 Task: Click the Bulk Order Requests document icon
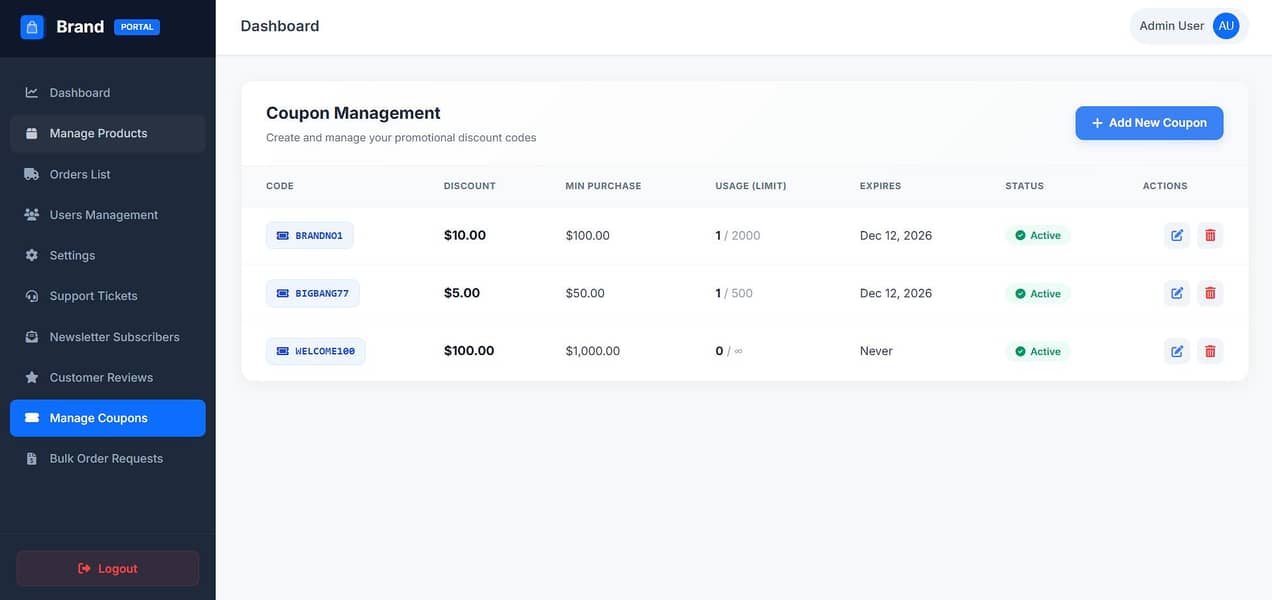32,459
